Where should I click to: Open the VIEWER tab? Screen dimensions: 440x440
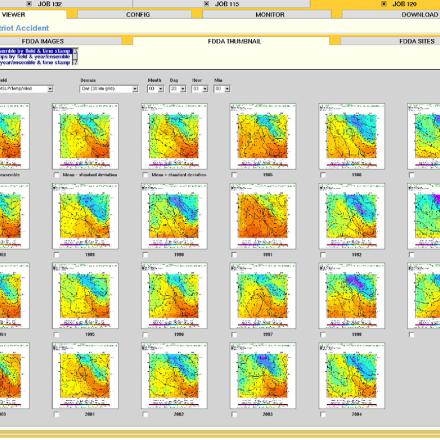(33, 14)
